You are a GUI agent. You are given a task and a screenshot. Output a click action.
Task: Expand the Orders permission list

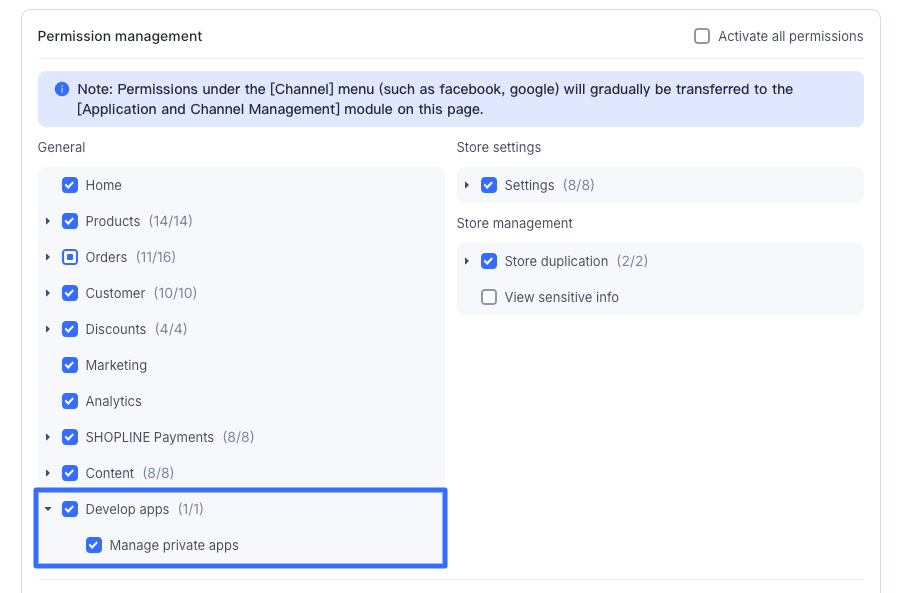pos(48,257)
